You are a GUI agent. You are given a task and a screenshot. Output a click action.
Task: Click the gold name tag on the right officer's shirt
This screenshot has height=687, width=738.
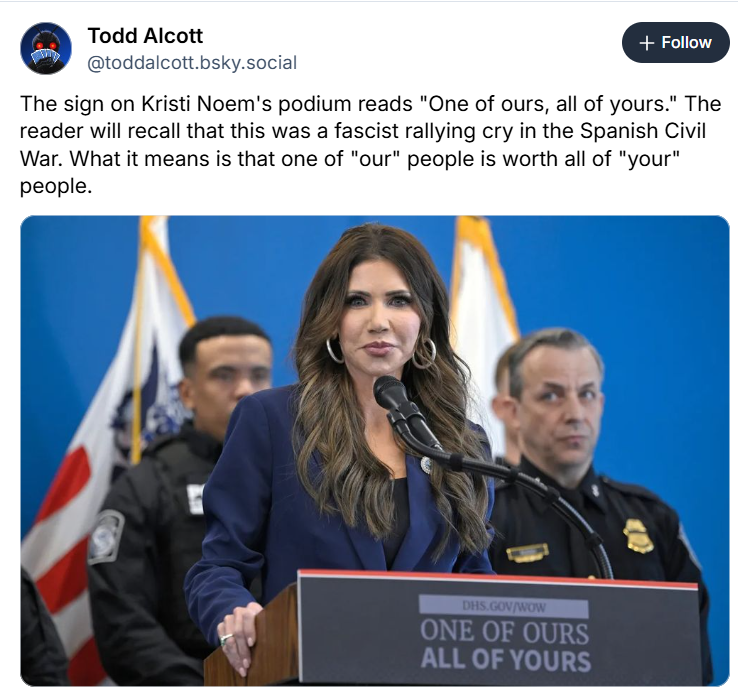pyautogui.click(x=528, y=552)
